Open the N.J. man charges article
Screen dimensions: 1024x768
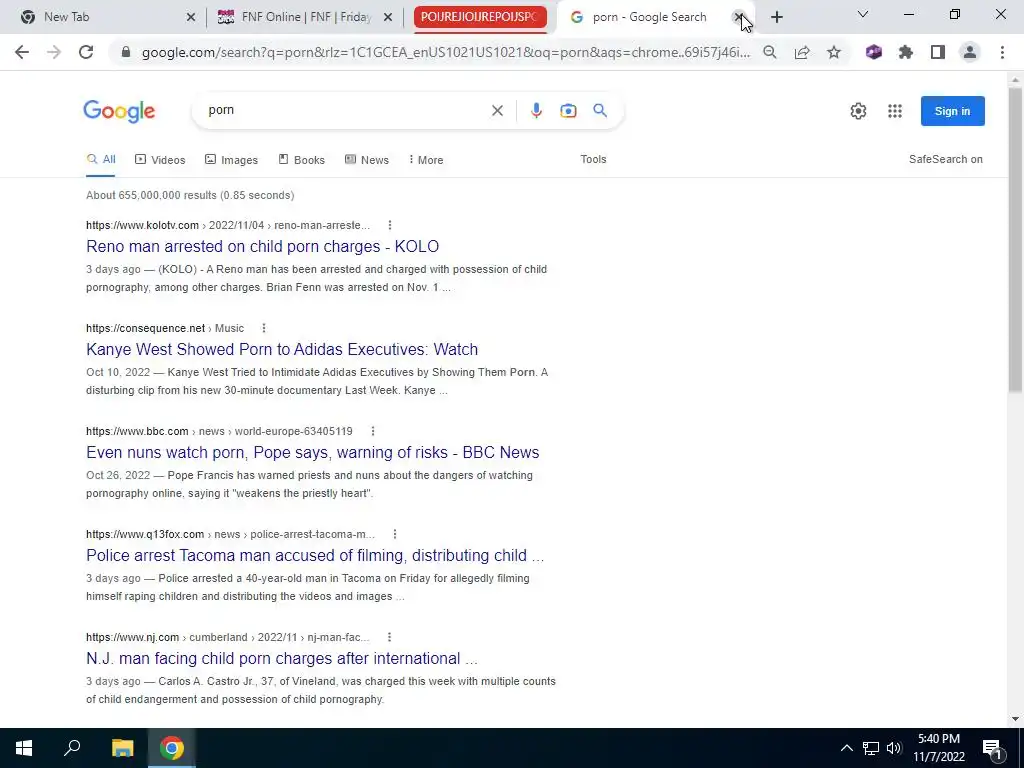pyautogui.click(x=282, y=658)
